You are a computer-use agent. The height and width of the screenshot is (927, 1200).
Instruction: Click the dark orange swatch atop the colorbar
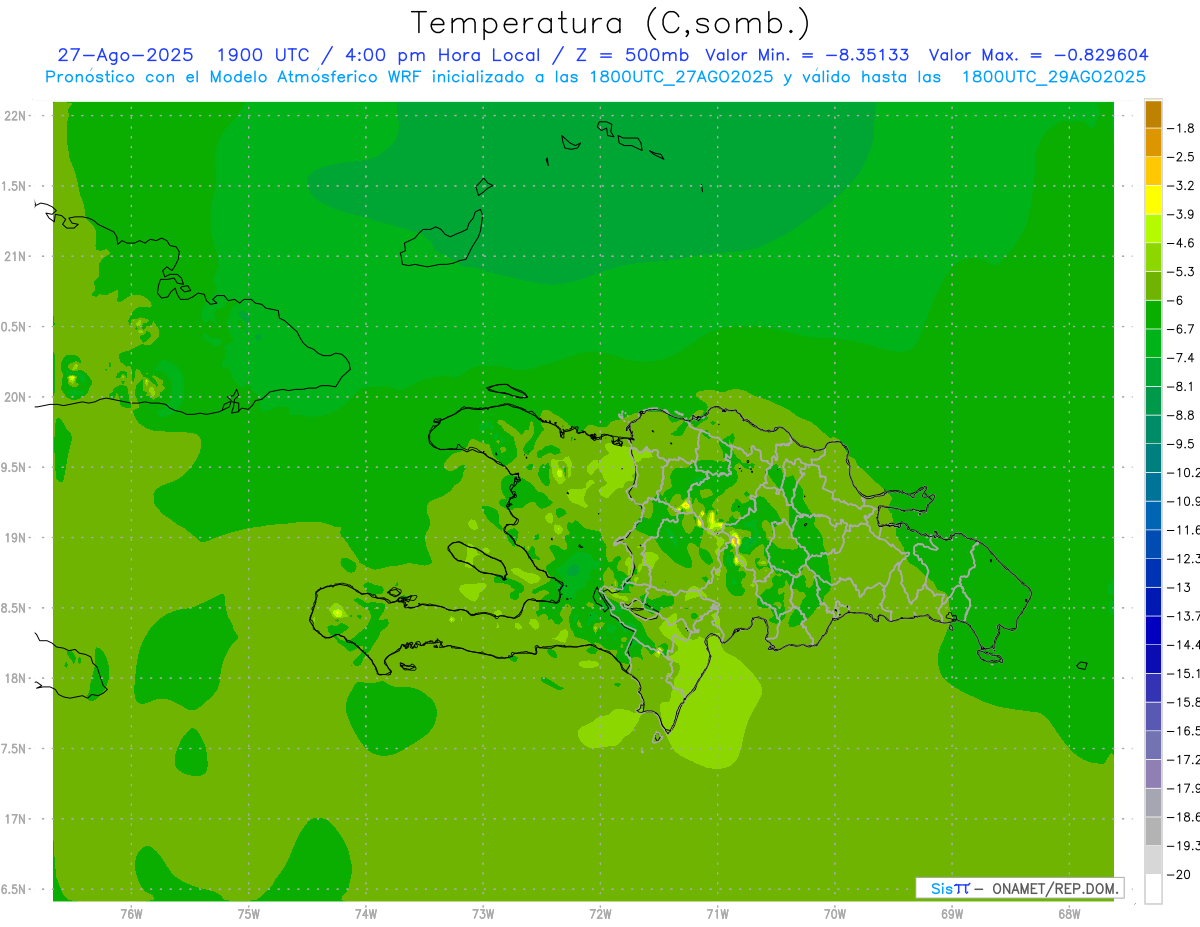click(x=1153, y=114)
